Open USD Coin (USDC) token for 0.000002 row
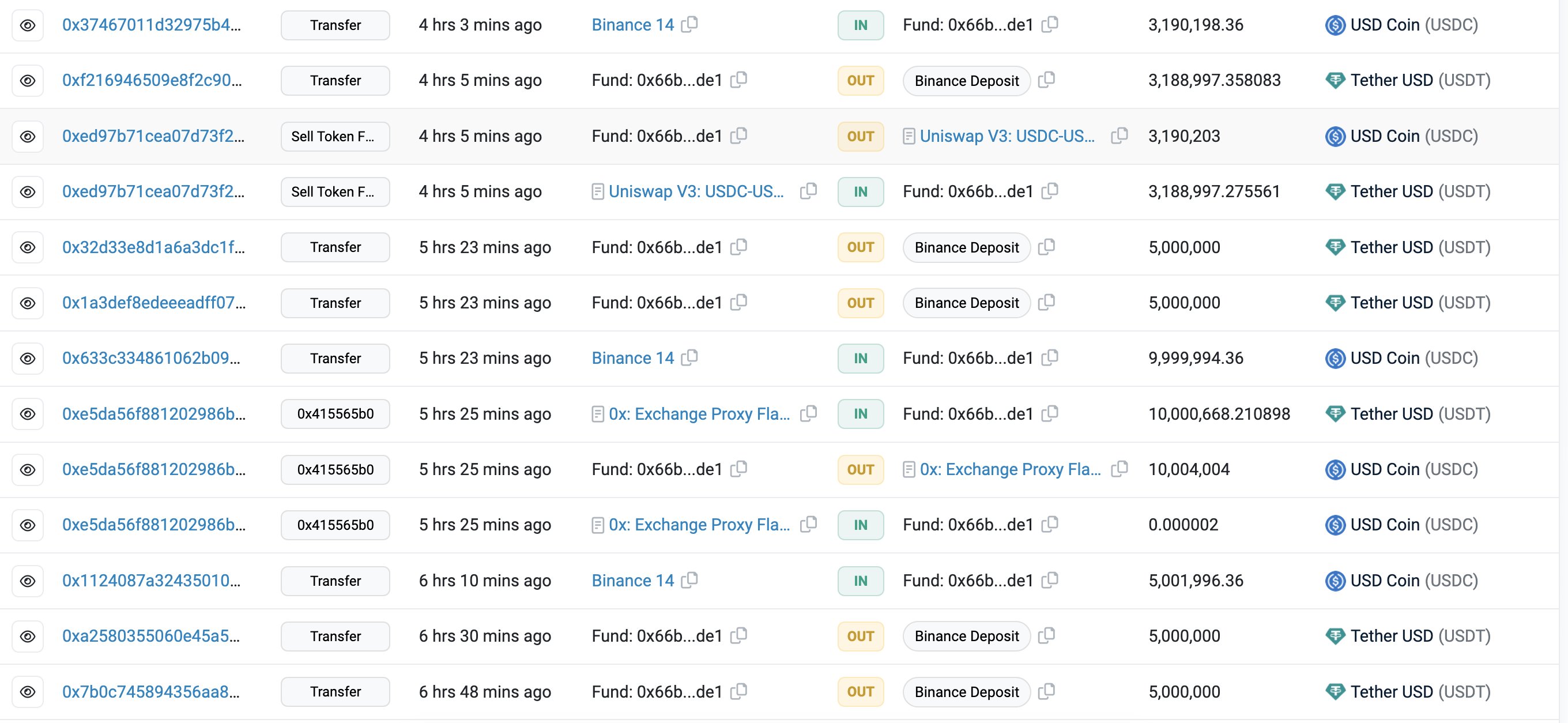The image size is (1568, 723). click(x=1414, y=525)
